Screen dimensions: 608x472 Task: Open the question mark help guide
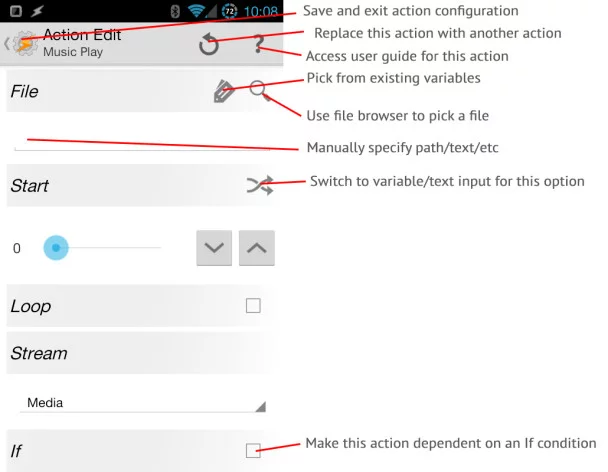coord(259,43)
